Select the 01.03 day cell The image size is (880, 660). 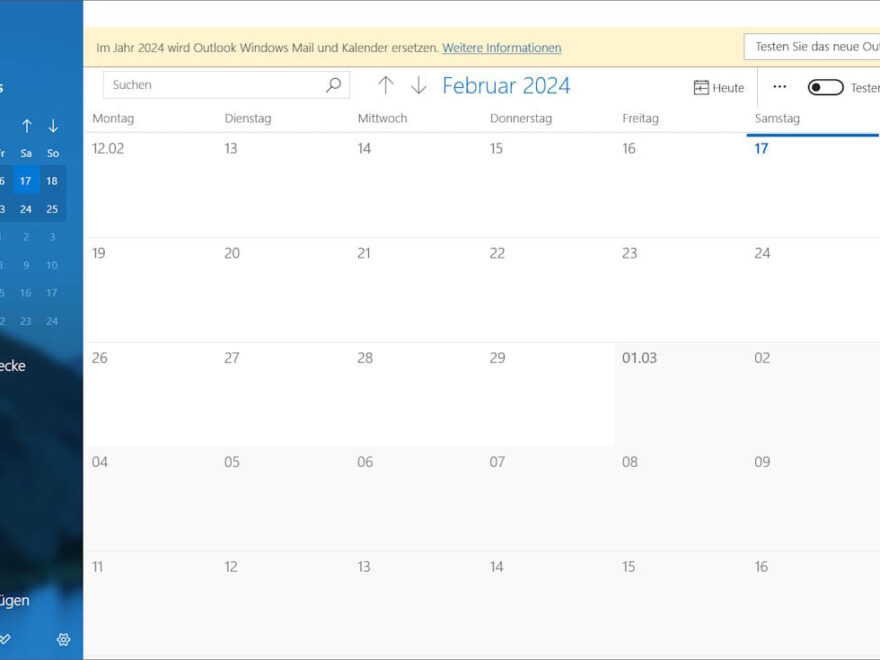click(x=680, y=395)
